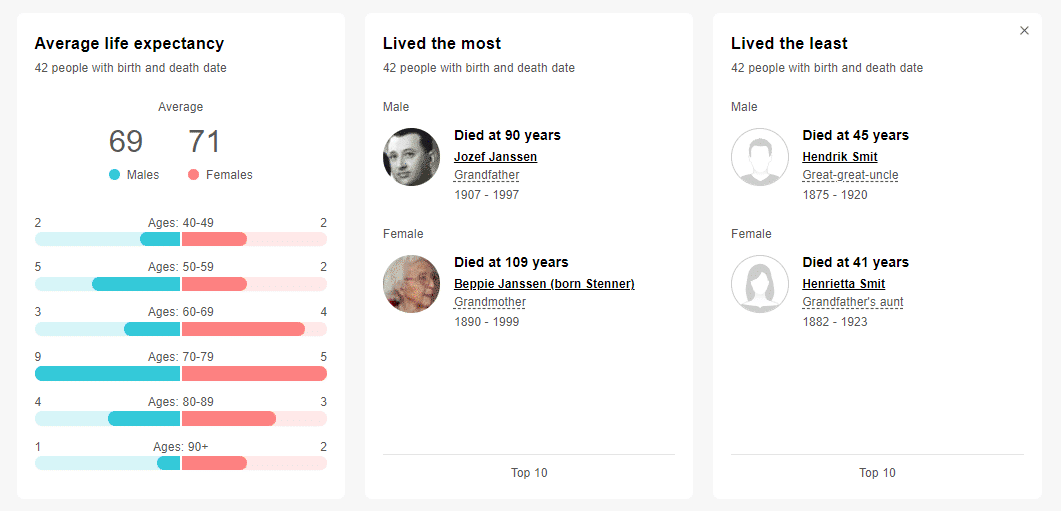This screenshot has width=1061, height=511.
Task: Open Beppie Janssen's profile photo
Action: pos(411,284)
